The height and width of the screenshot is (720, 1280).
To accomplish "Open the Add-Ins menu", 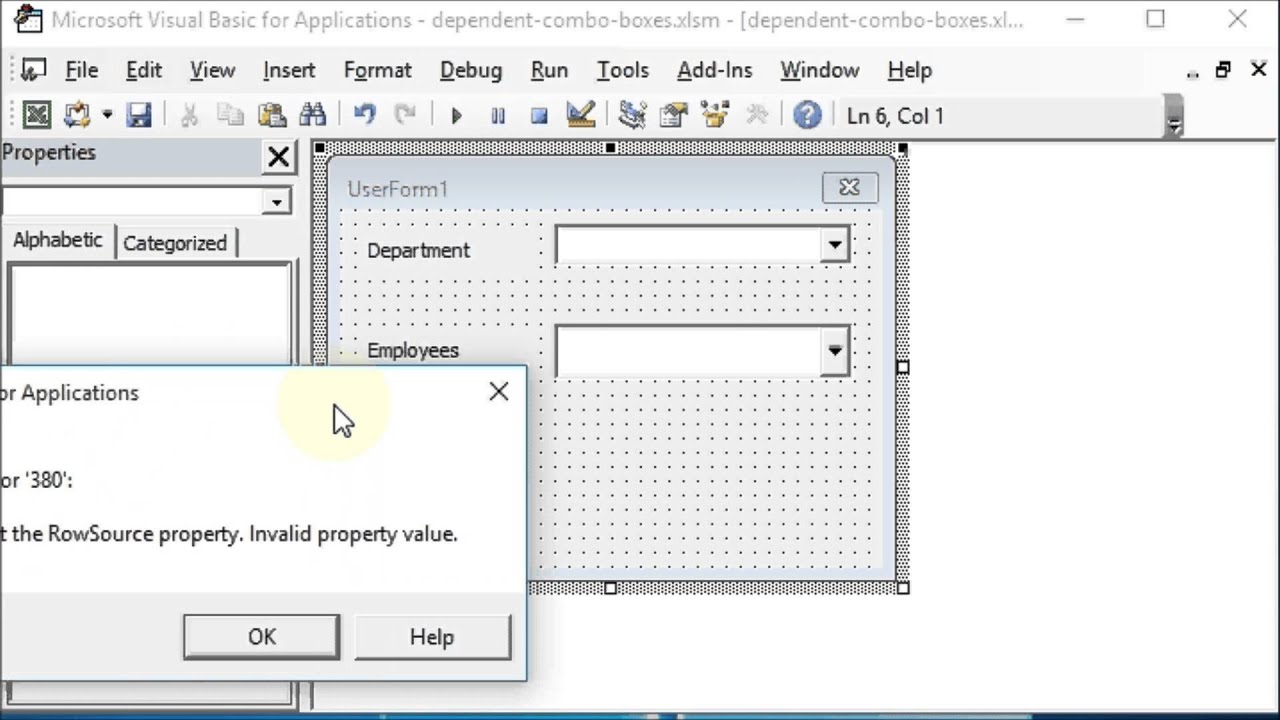I will (x=715, y=70).
